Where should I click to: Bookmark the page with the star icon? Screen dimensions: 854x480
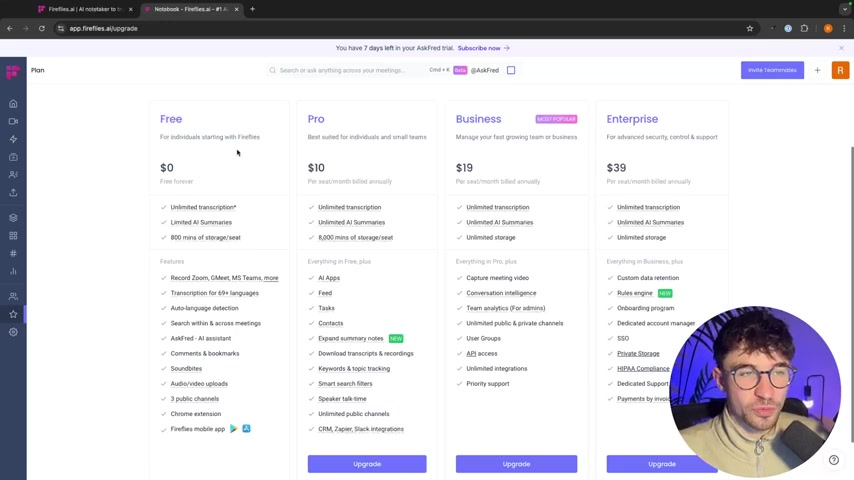point(749,28)
